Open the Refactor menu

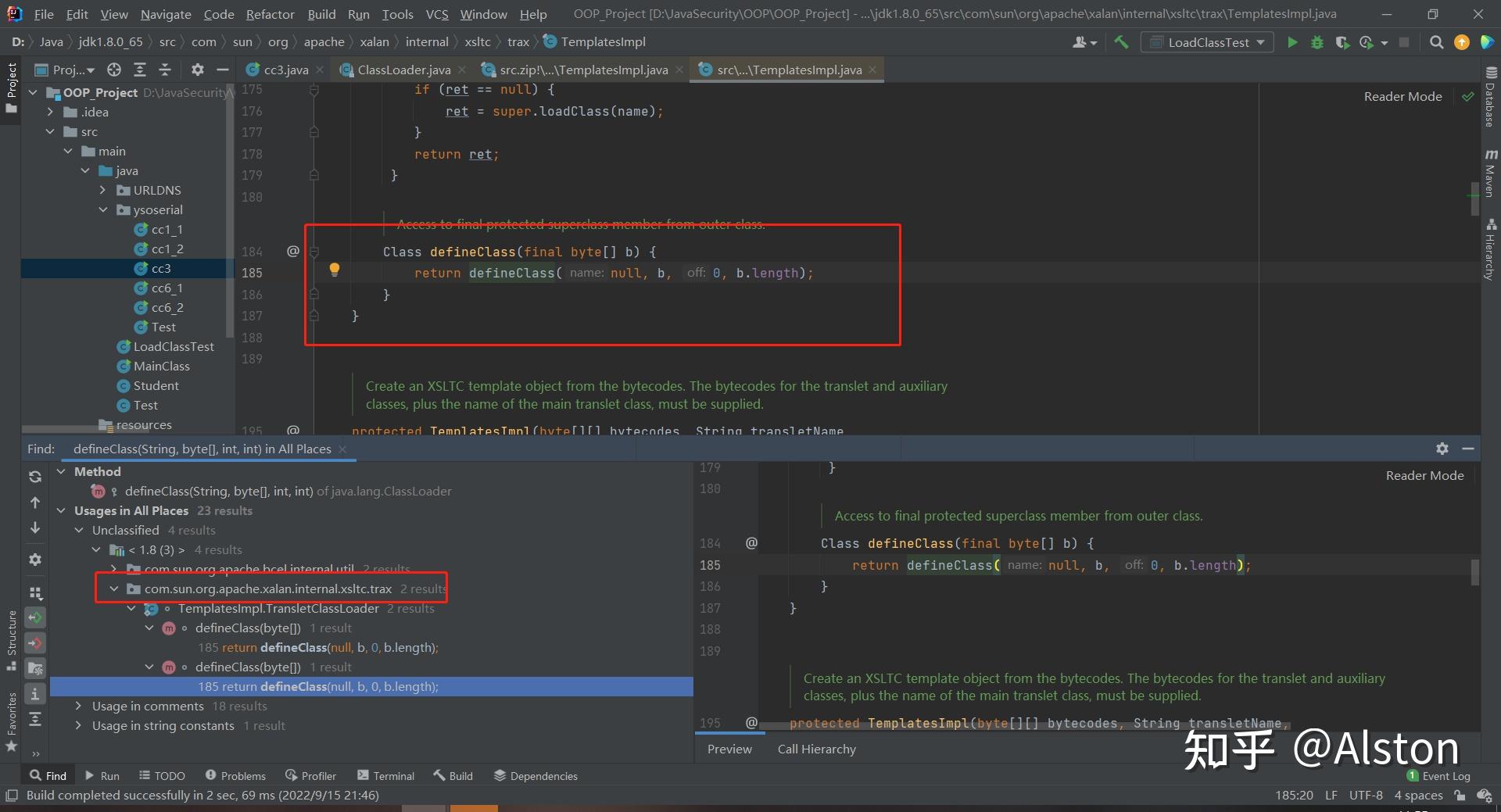(x=270, y=14)
